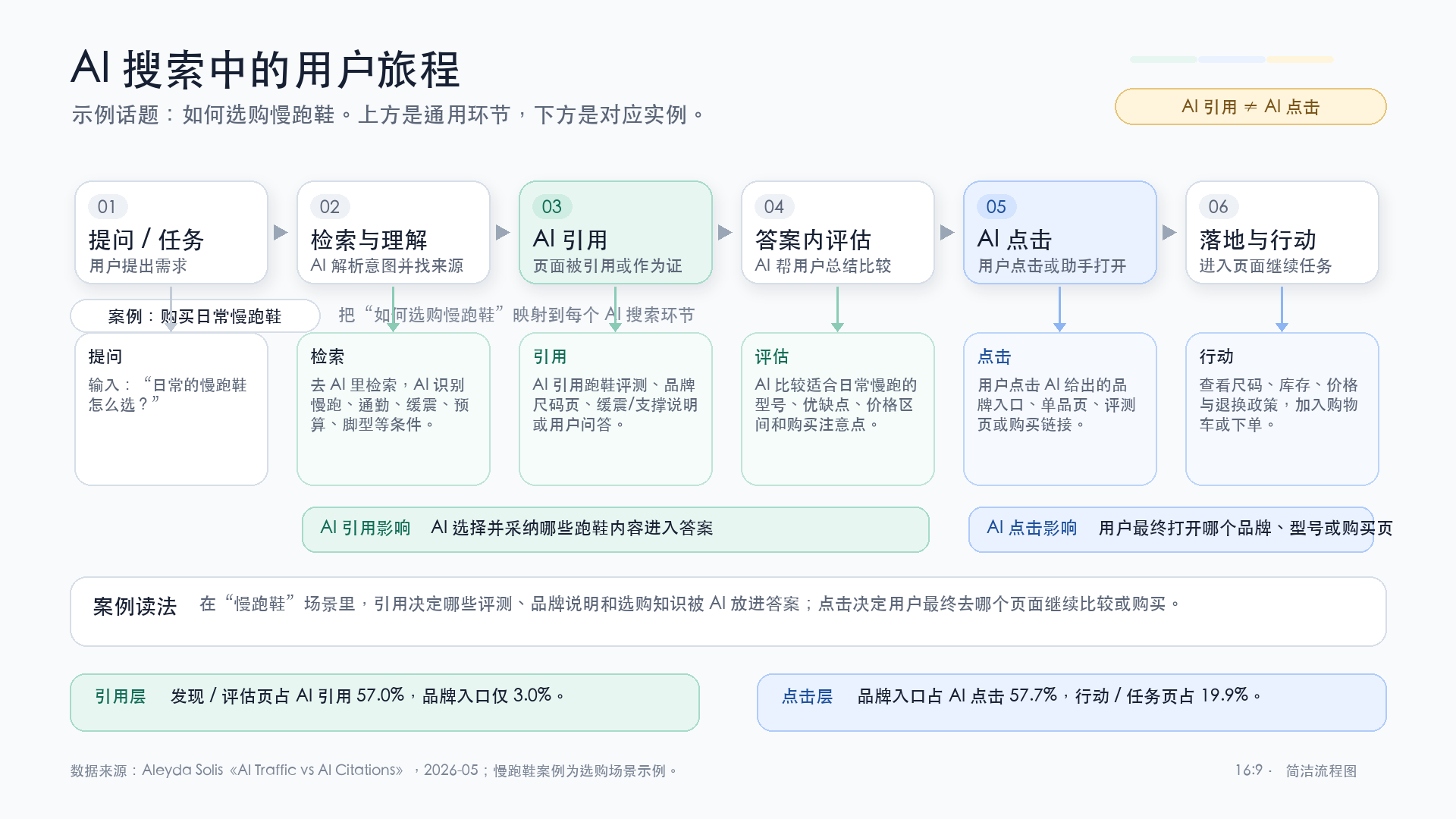Click the "点击" example card title
1456x819 pixels.
click(994, 356)
